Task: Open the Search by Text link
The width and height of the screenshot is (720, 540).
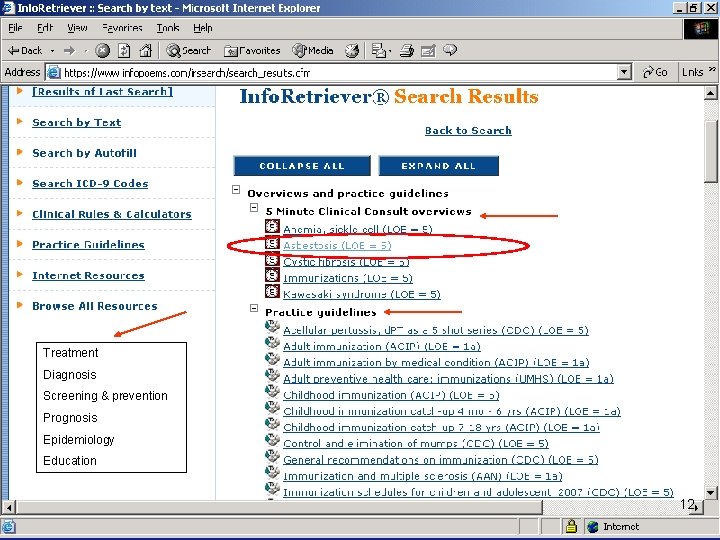Action: coord(77,123)
